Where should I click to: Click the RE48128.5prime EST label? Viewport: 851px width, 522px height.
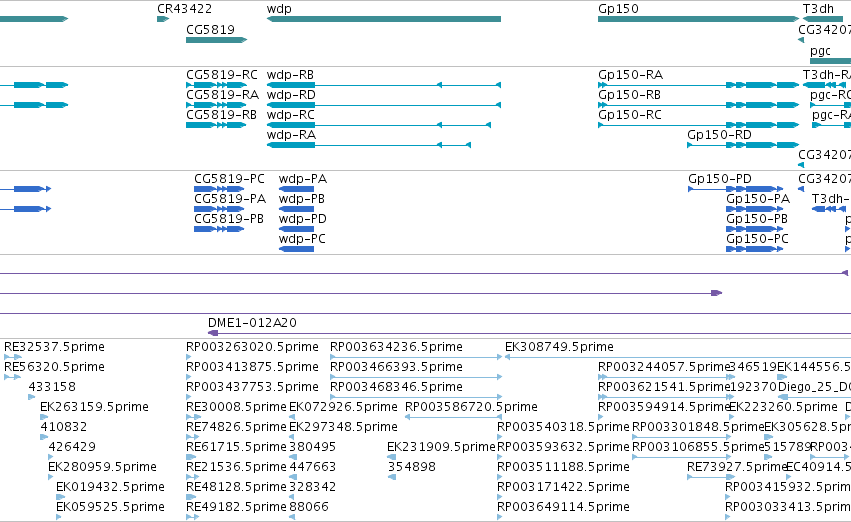(x=236, y=487)
